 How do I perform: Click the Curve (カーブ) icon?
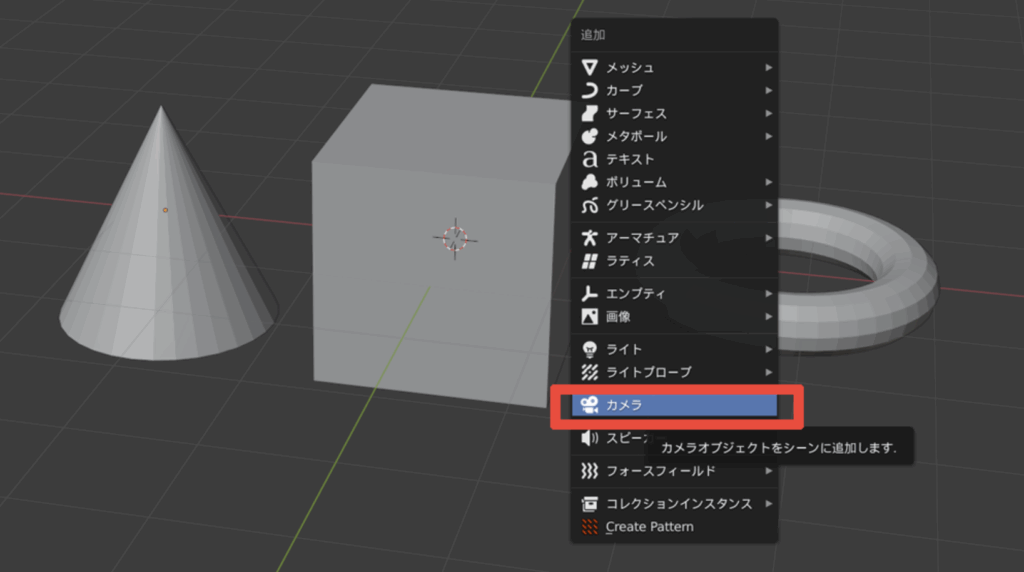click(590, 90)
